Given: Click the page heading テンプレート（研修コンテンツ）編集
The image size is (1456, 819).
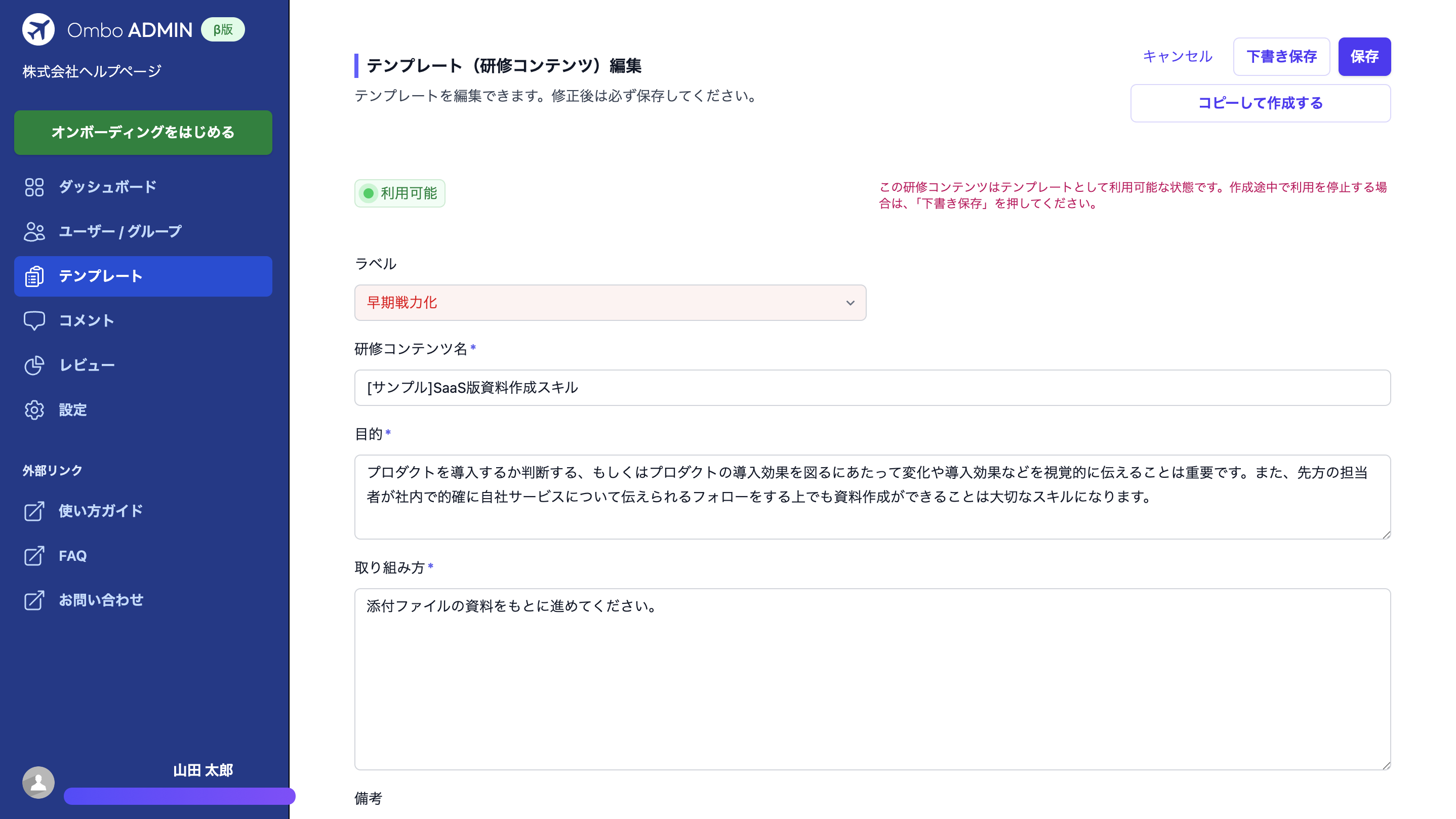Looking at the screenshot, I should click(504, 66).
